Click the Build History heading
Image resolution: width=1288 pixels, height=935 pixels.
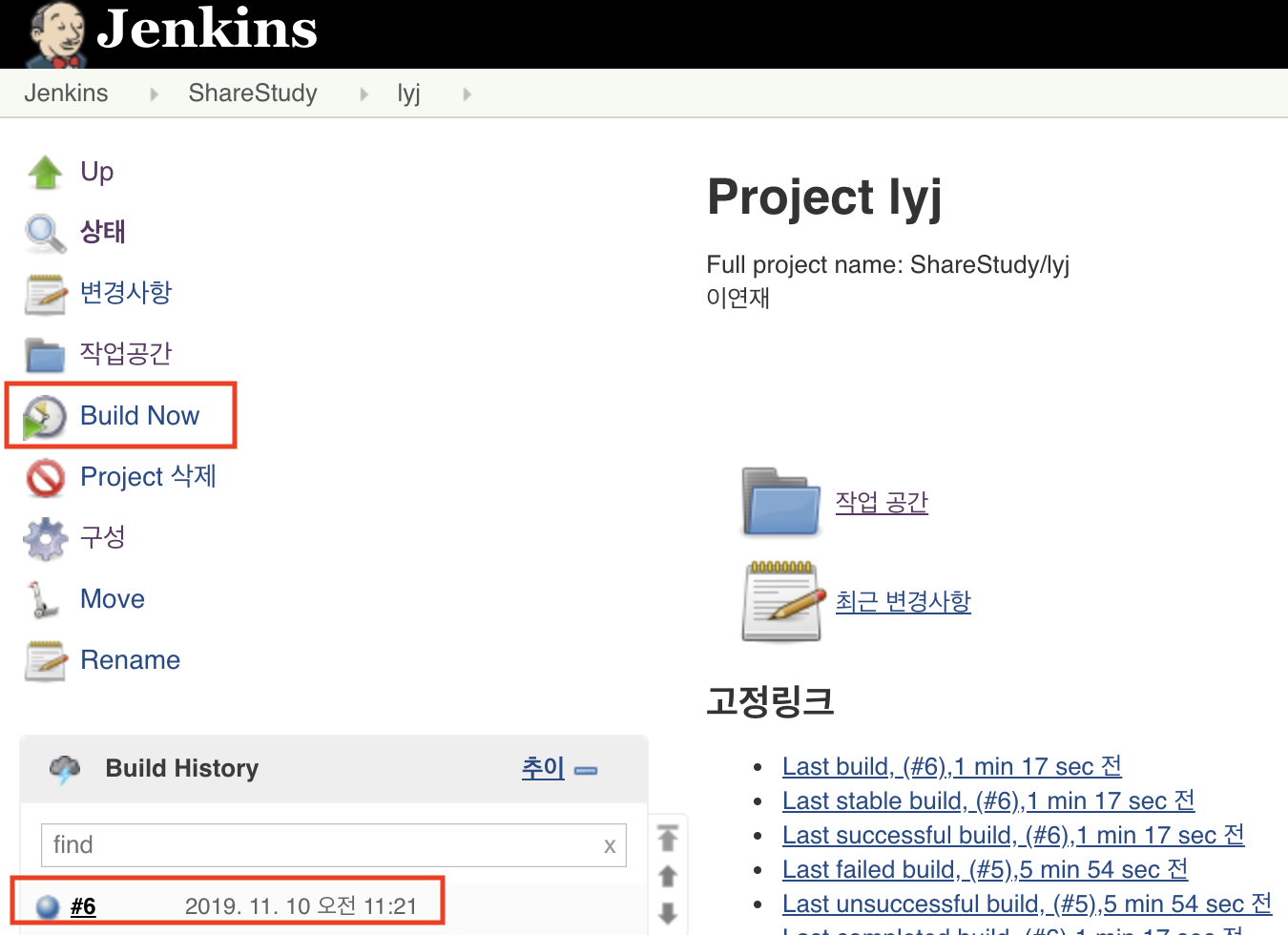pyautogui.click(x=182, y=769)
